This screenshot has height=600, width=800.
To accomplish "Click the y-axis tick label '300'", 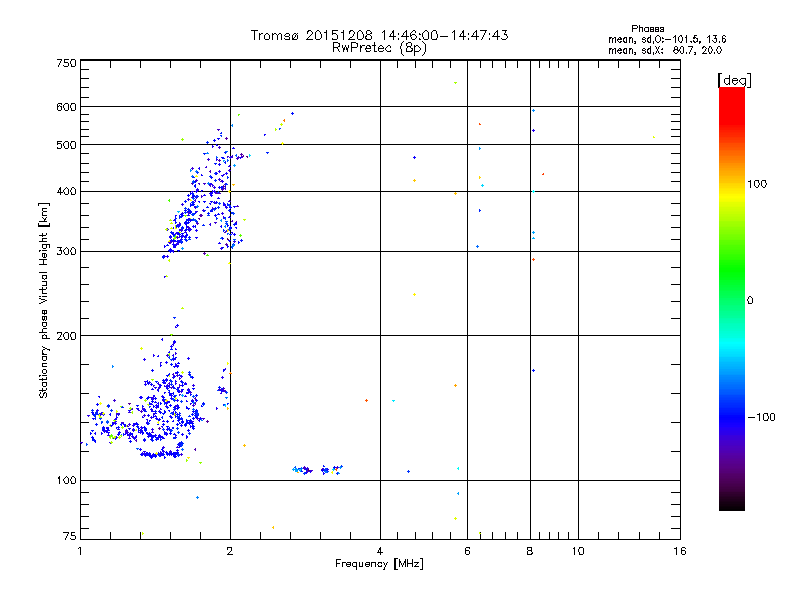I will pos(66,252).
